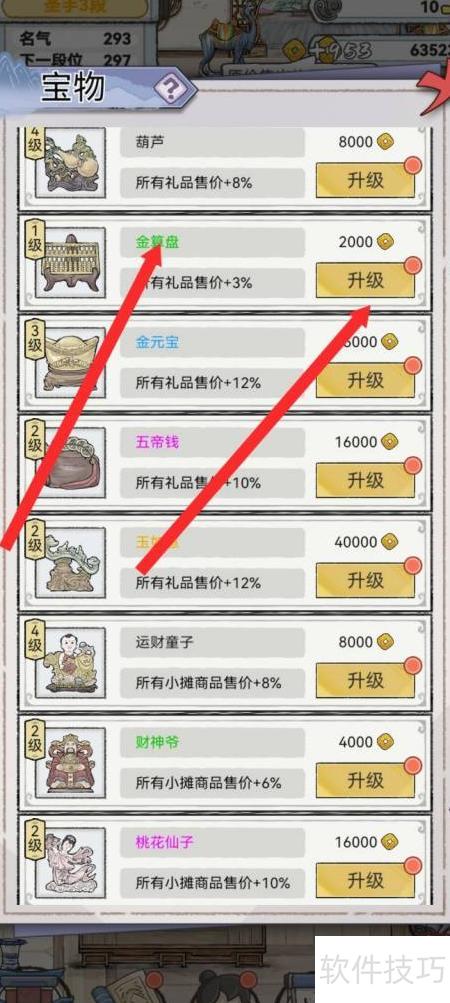Close the 宝物 panel with red X

[437, 90]
